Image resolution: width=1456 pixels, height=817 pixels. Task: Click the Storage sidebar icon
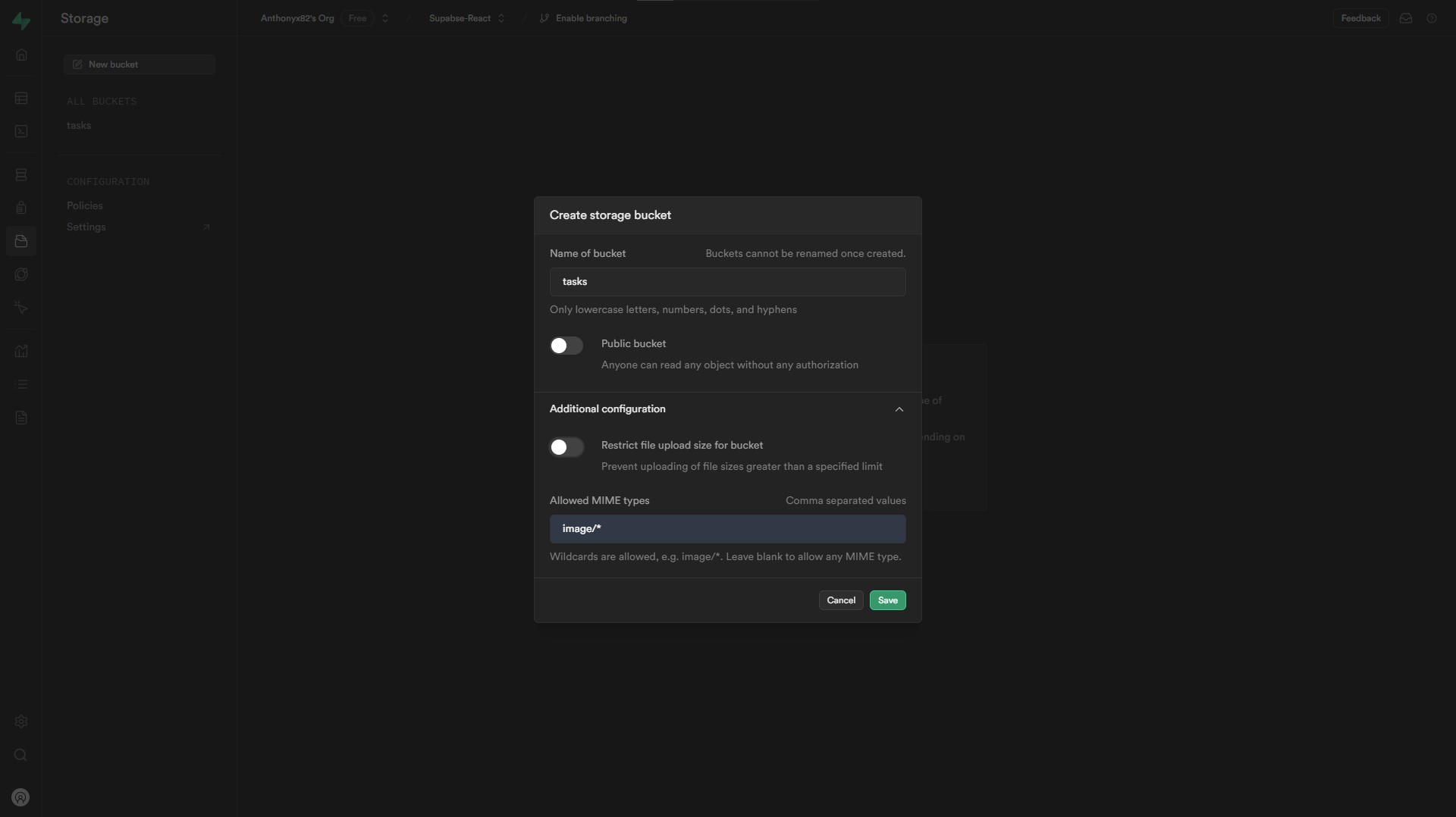point(21,241)
